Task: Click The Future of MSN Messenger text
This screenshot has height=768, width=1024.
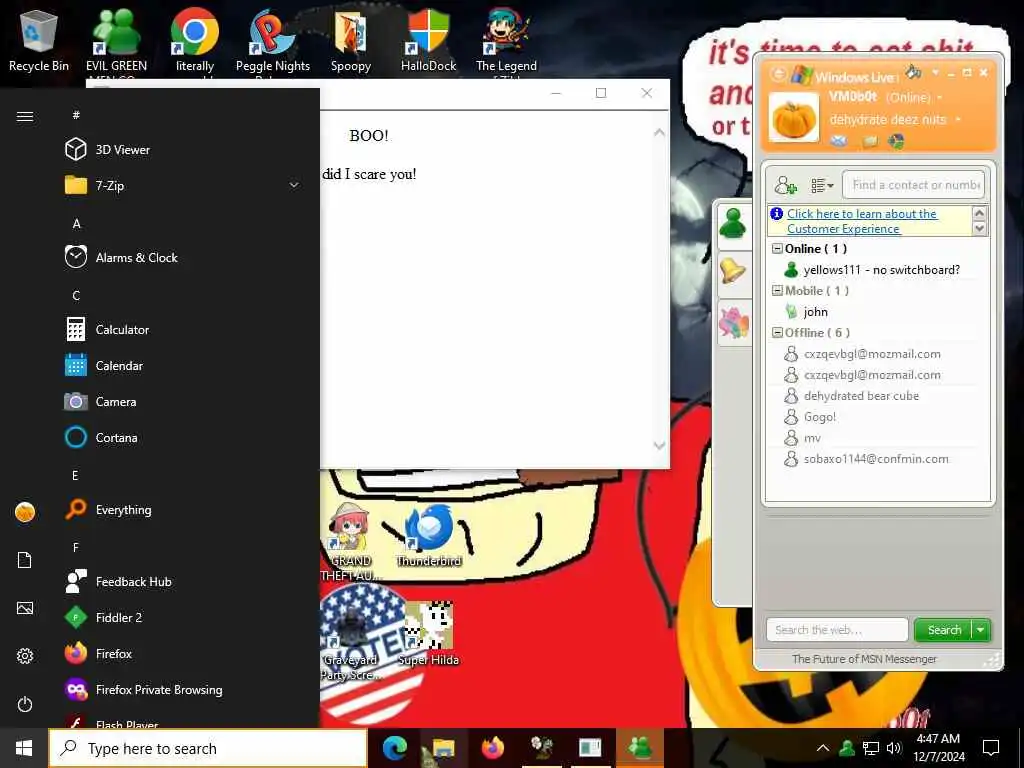Action: 864,659
